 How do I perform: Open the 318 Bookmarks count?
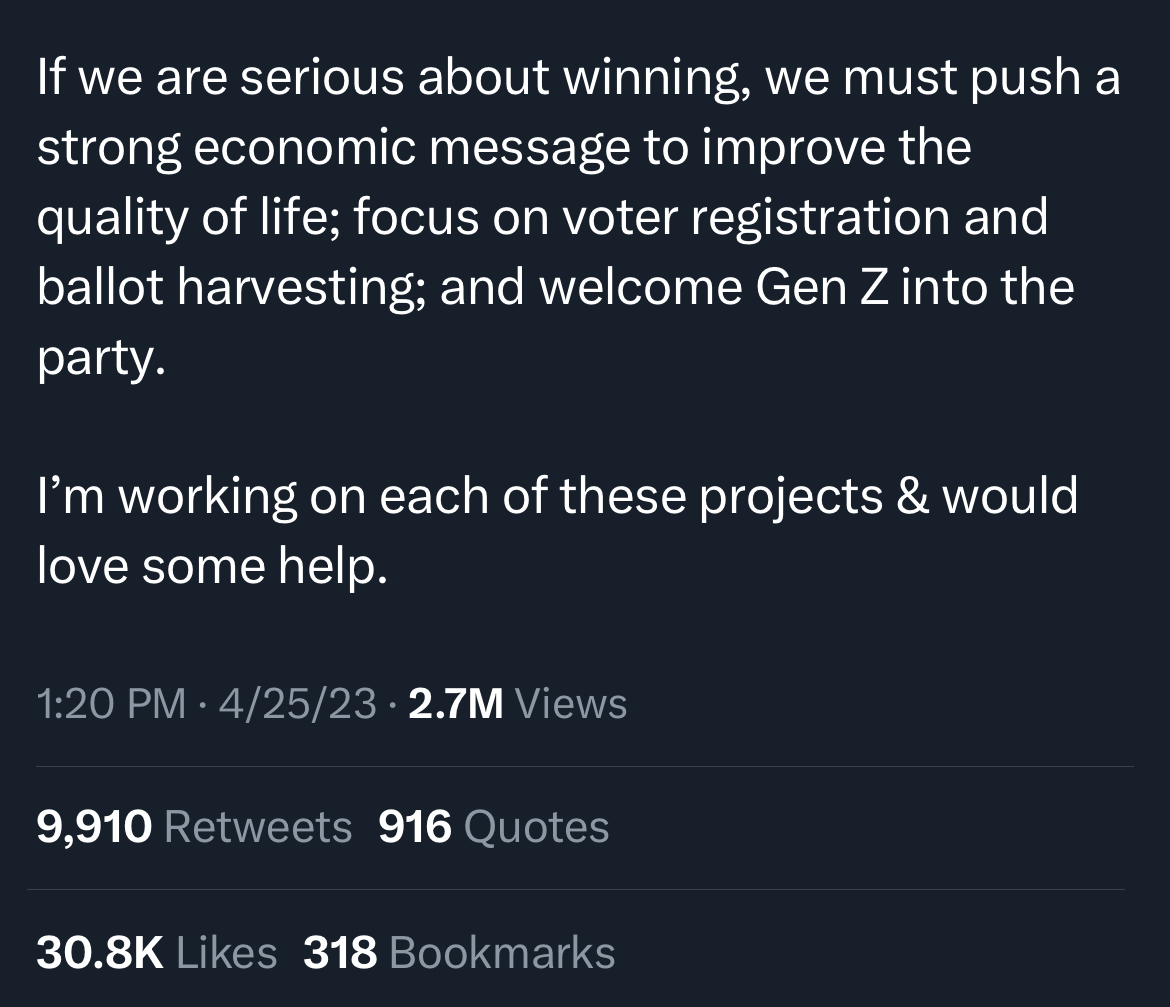point(459,952)
